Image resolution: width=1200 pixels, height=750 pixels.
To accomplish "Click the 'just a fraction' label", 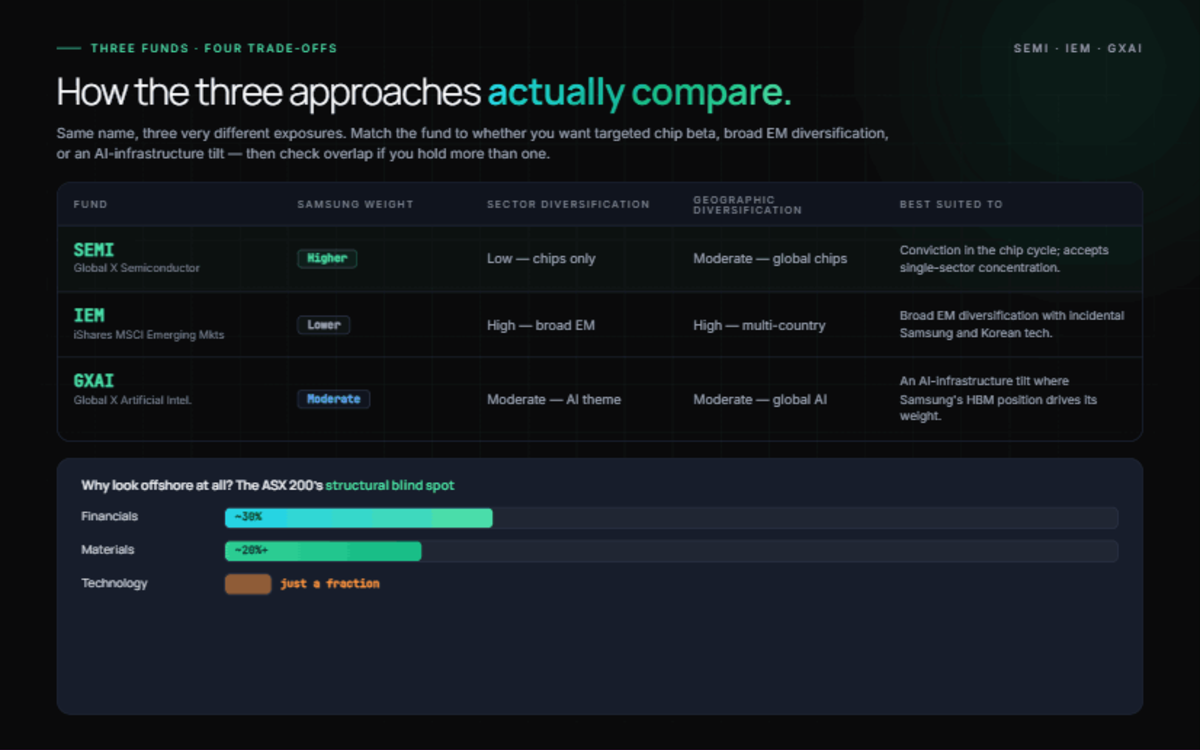I will point(330,584).
